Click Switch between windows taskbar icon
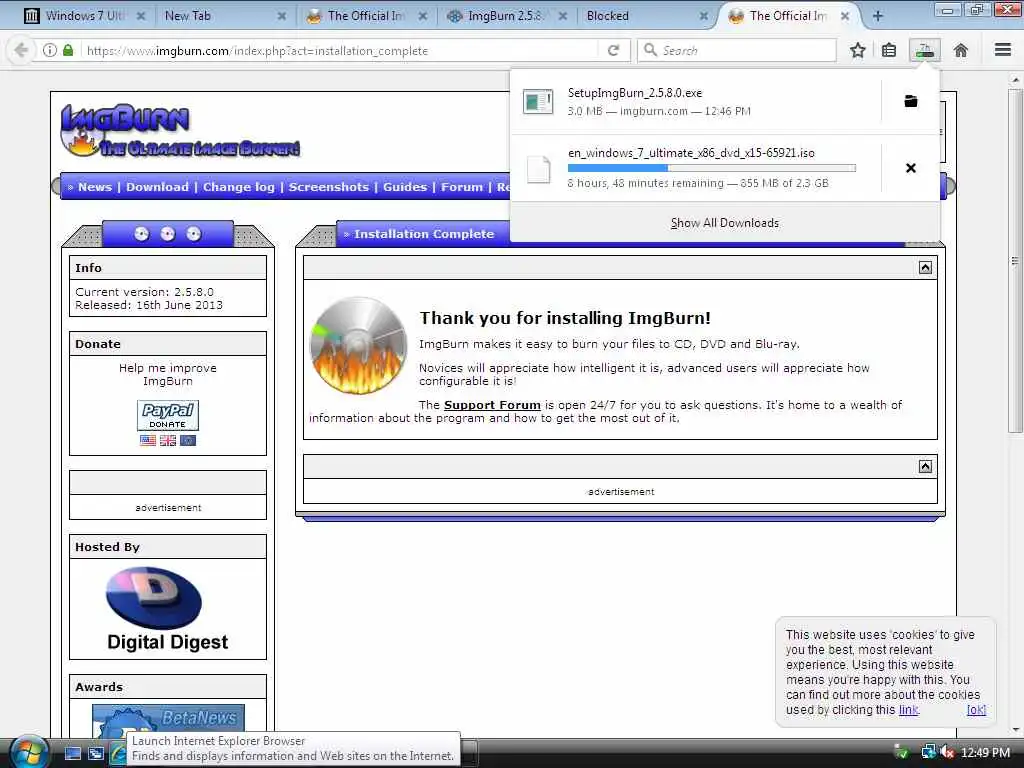The image size is (1024, 768). [96, 753]
